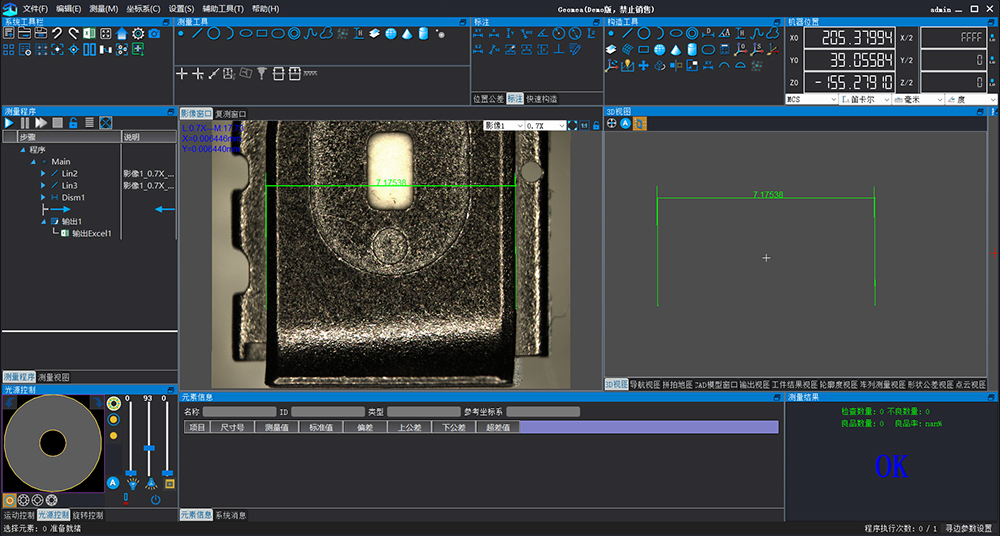Screen dimensions: 1000x536
Task: Select the Rectangle tool in 测量工具 panel
Action: click(x=262, y=33)
